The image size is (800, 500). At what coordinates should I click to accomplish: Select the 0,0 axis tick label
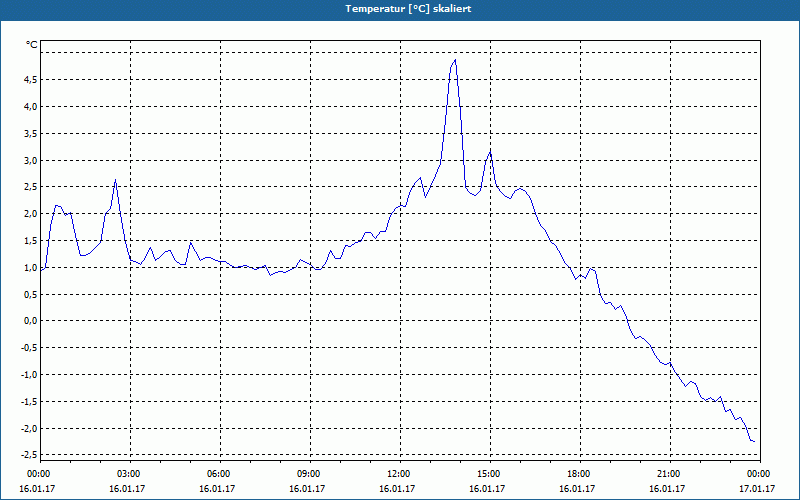(x=30, y=321)
